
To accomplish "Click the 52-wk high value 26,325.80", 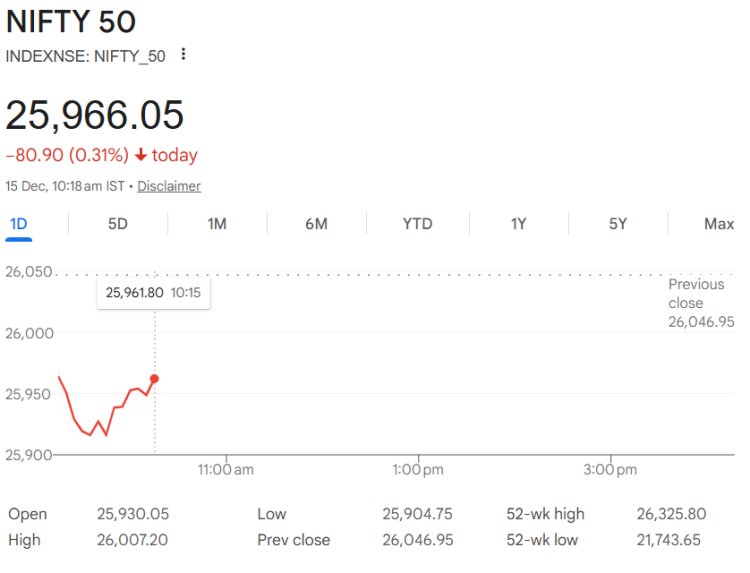I will [671, 514].
